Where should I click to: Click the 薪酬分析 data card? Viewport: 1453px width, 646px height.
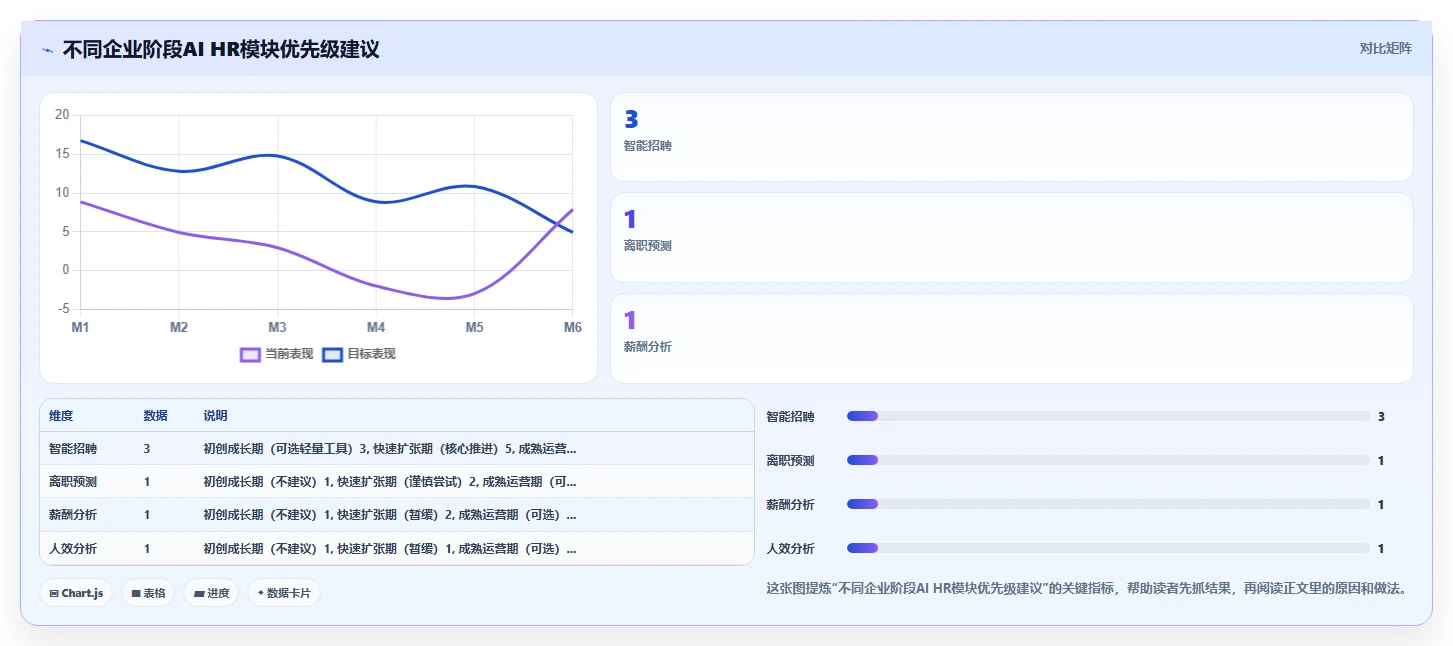click(1011, 338)
